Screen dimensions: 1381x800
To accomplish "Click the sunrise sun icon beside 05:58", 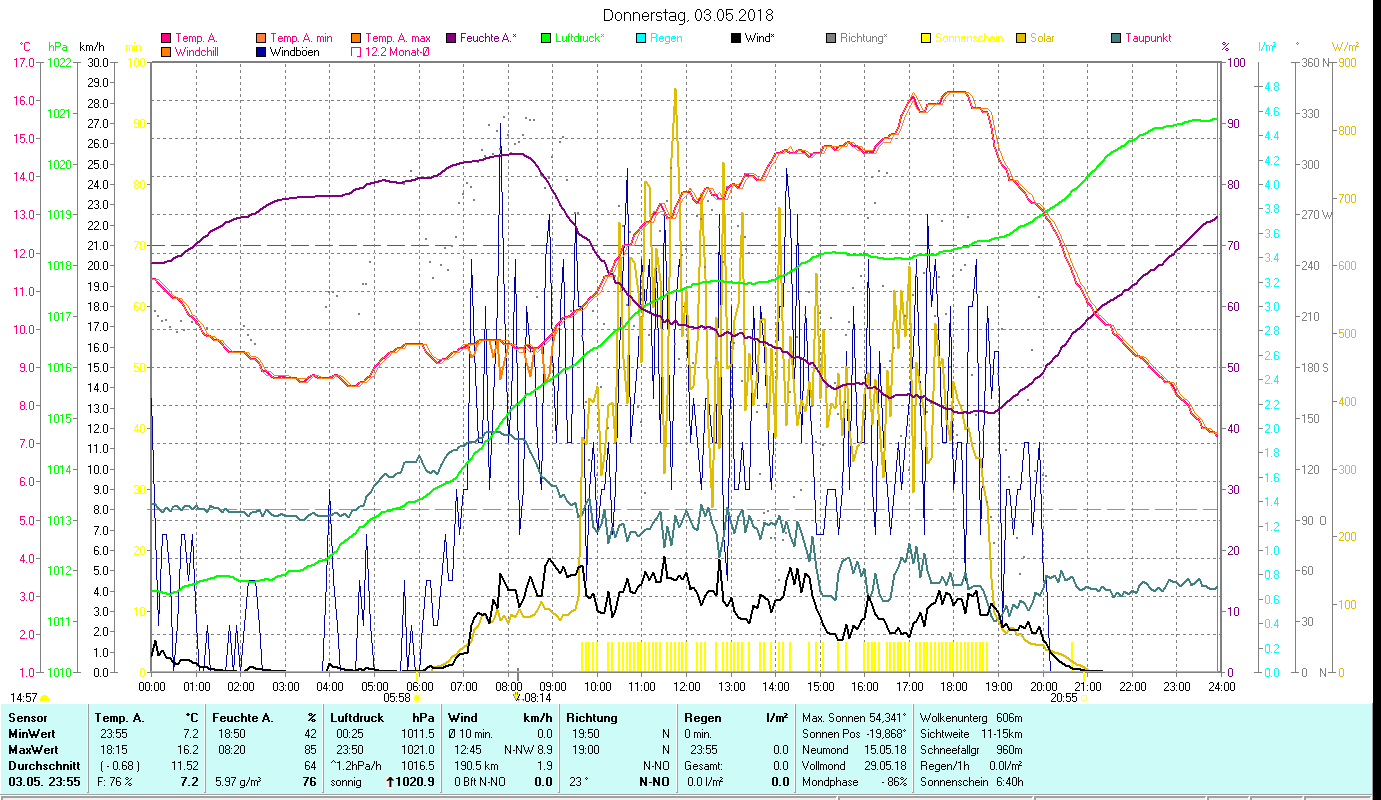I will [417, 698].
